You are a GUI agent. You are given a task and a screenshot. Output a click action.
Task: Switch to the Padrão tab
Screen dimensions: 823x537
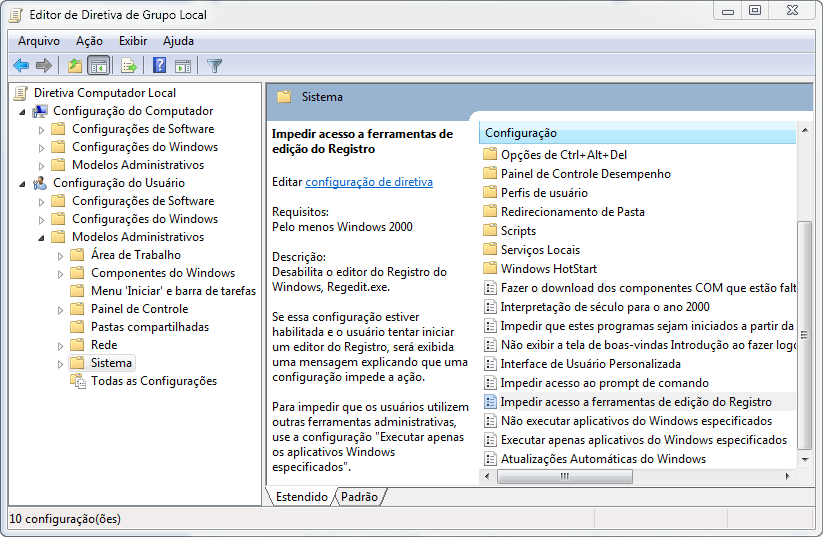pos(359,497)
